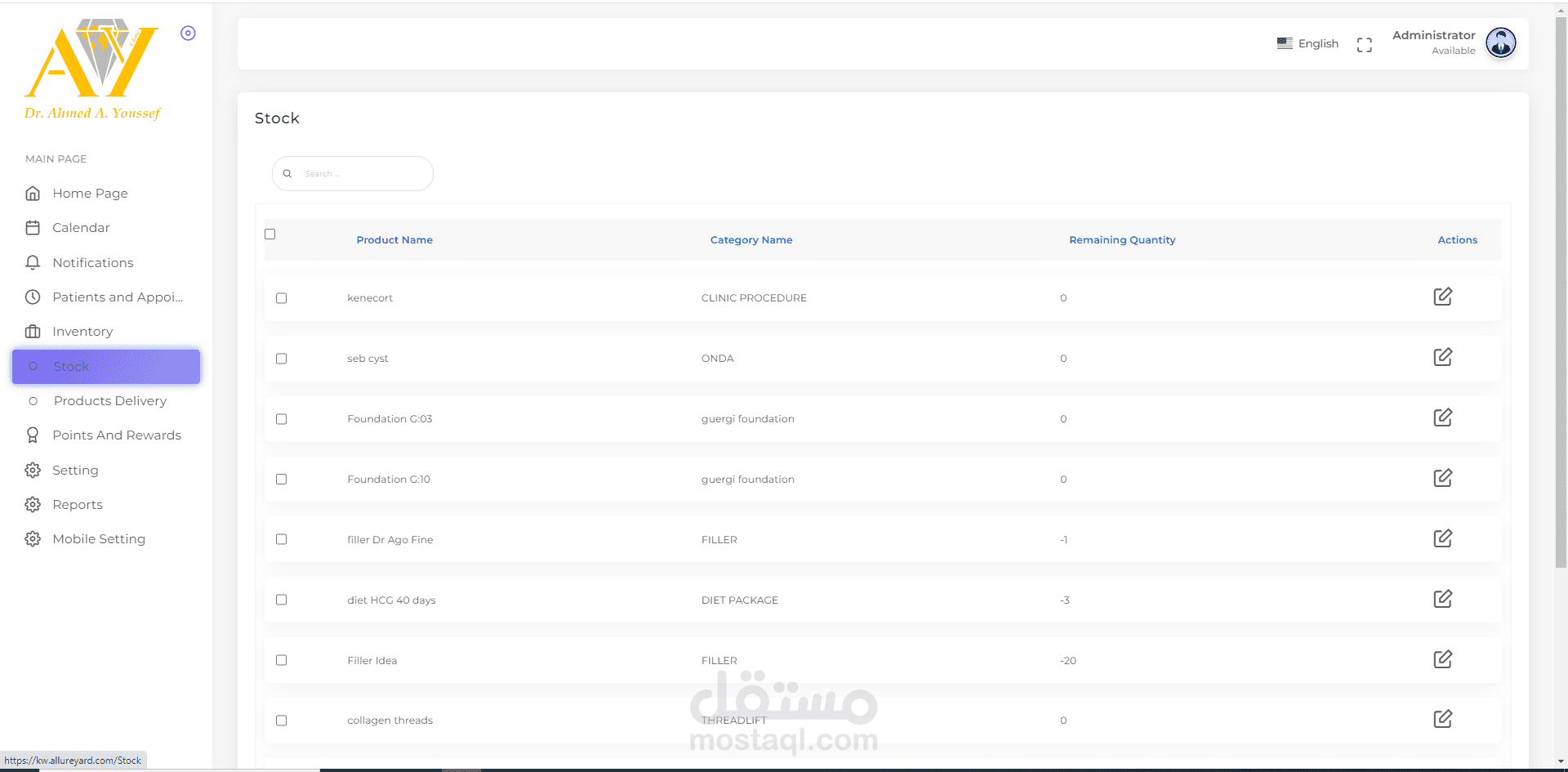
Task: Open edit for filler Dr Ago Fine
Action: coord(1442,538)
